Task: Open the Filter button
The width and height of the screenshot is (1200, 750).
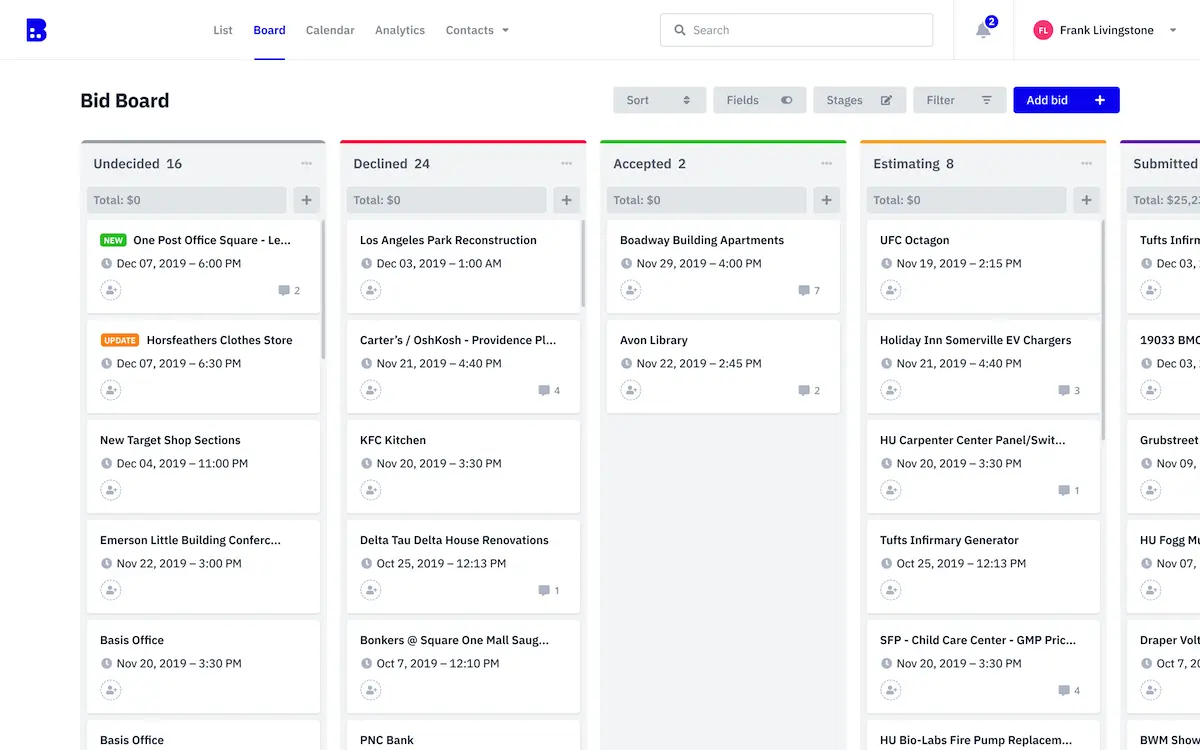Action: click(x=960, y=100)
